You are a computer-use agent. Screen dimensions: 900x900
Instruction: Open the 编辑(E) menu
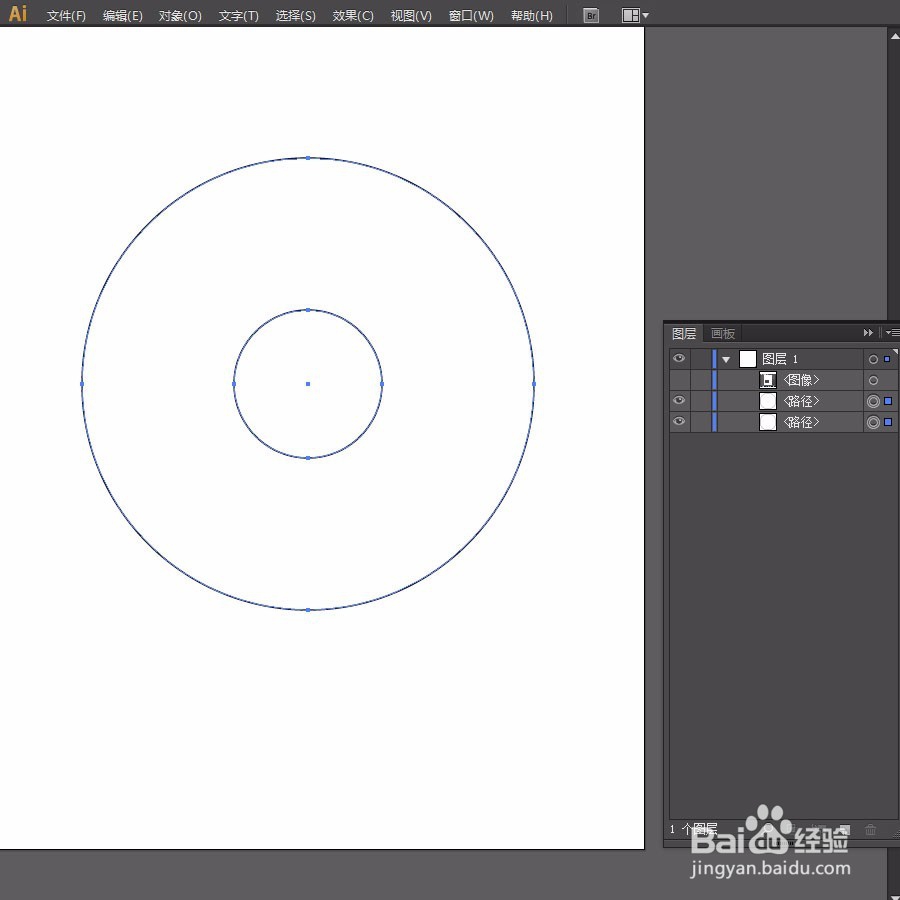point(122,15)
